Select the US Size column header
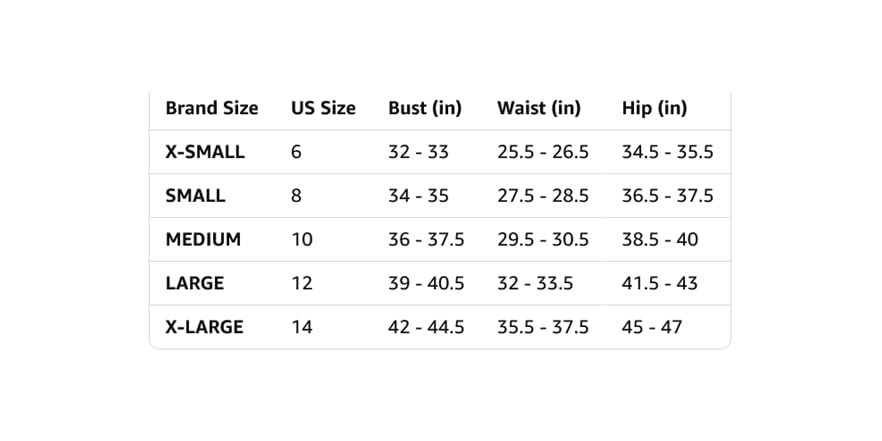 [x=323, y=108]
